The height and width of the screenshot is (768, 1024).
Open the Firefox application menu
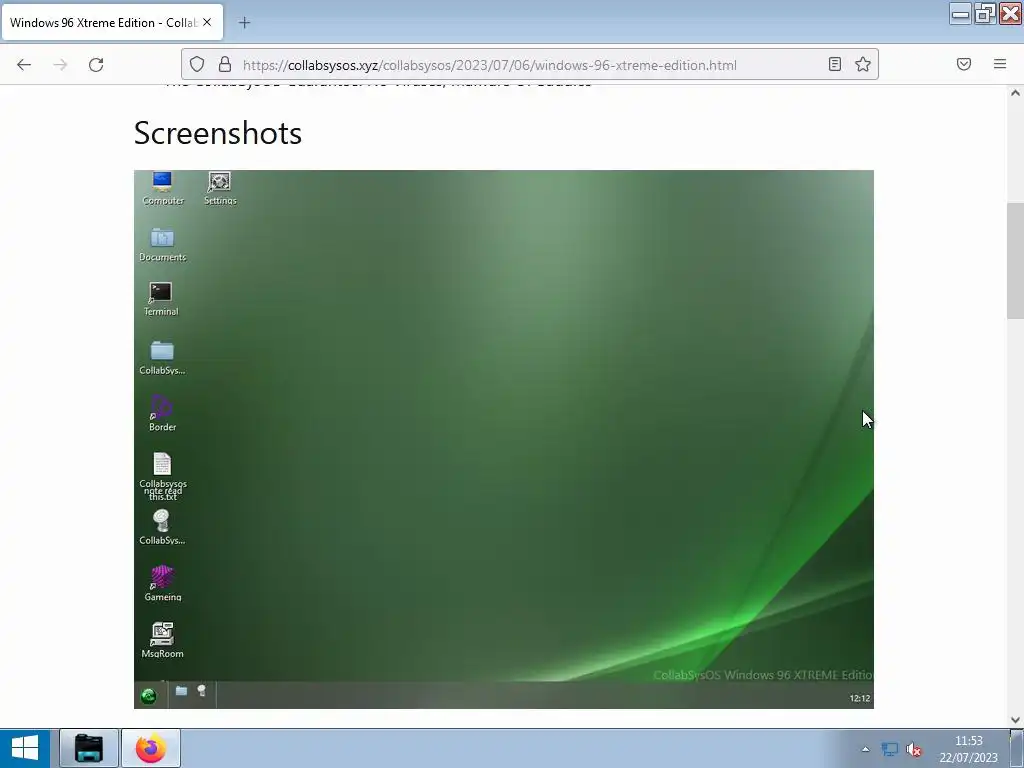(x=1000, y=64)
